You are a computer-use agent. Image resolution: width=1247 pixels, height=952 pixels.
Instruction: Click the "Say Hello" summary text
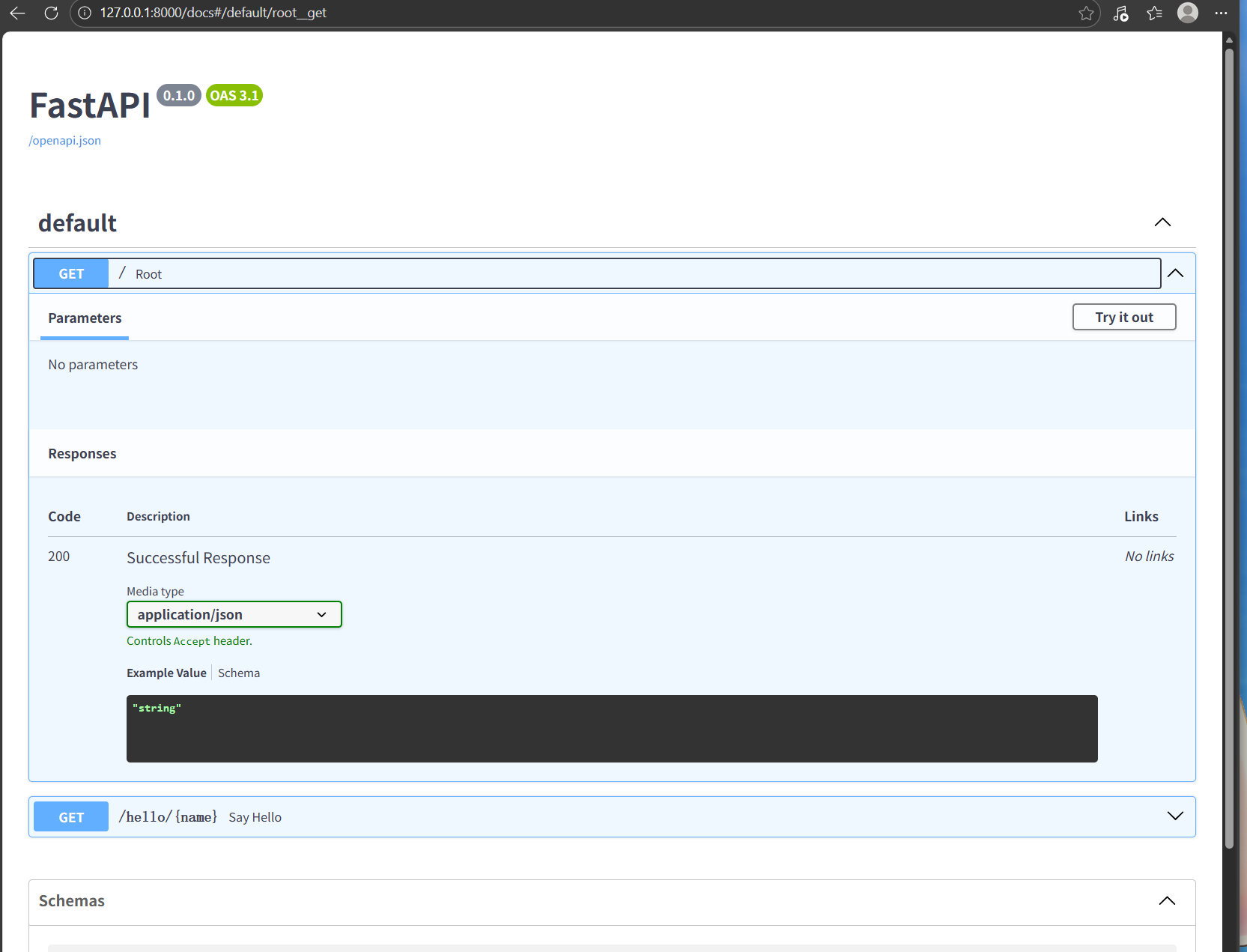point(255,817)
